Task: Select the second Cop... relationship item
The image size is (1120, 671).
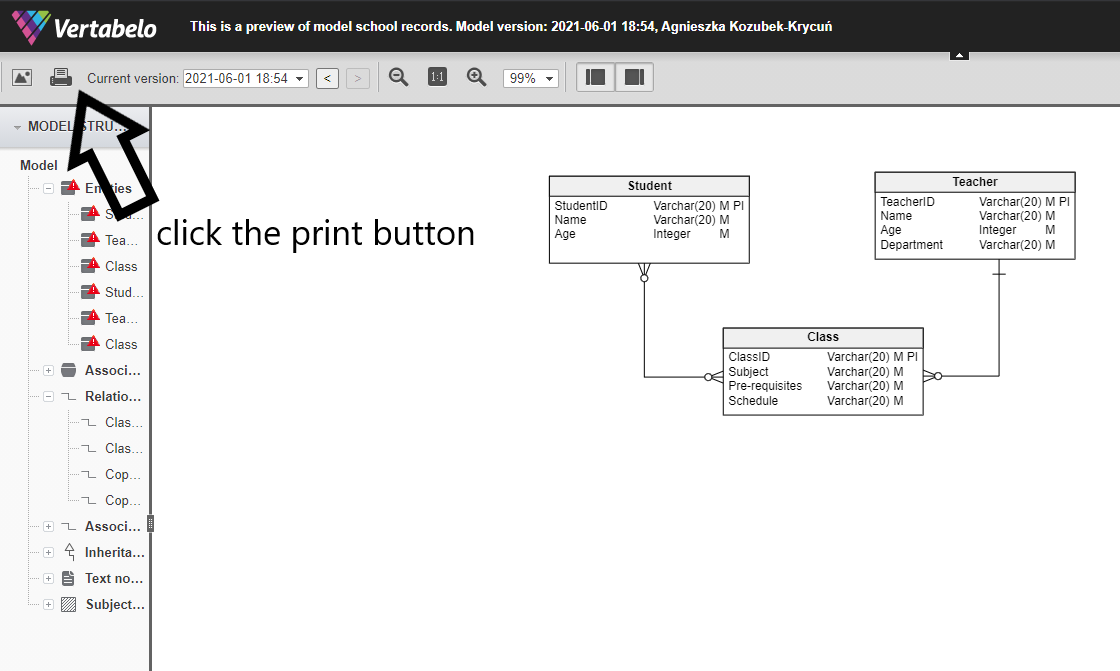Action: point(123,500)
